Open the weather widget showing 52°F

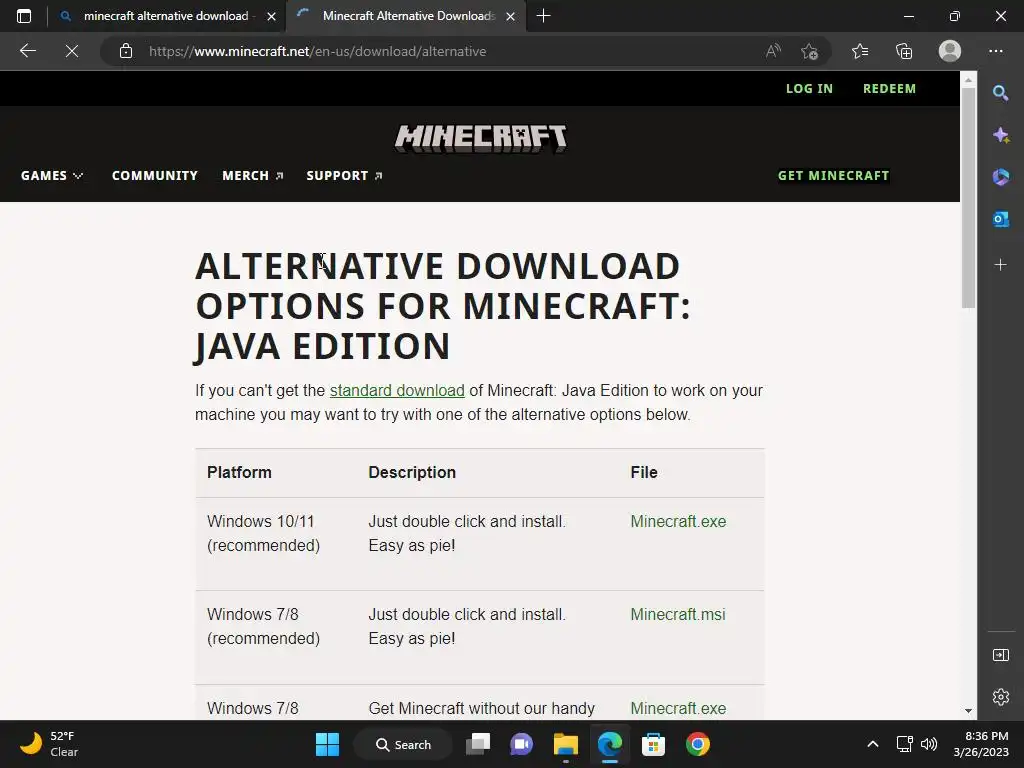click(48, 744)
